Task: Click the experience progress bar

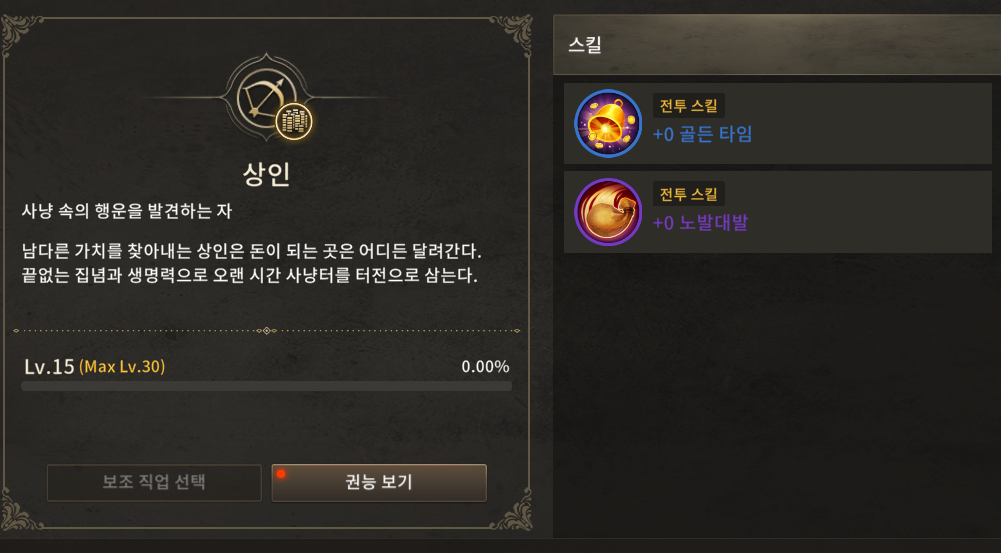Action: pyautogui.click(x=266, y=386)
